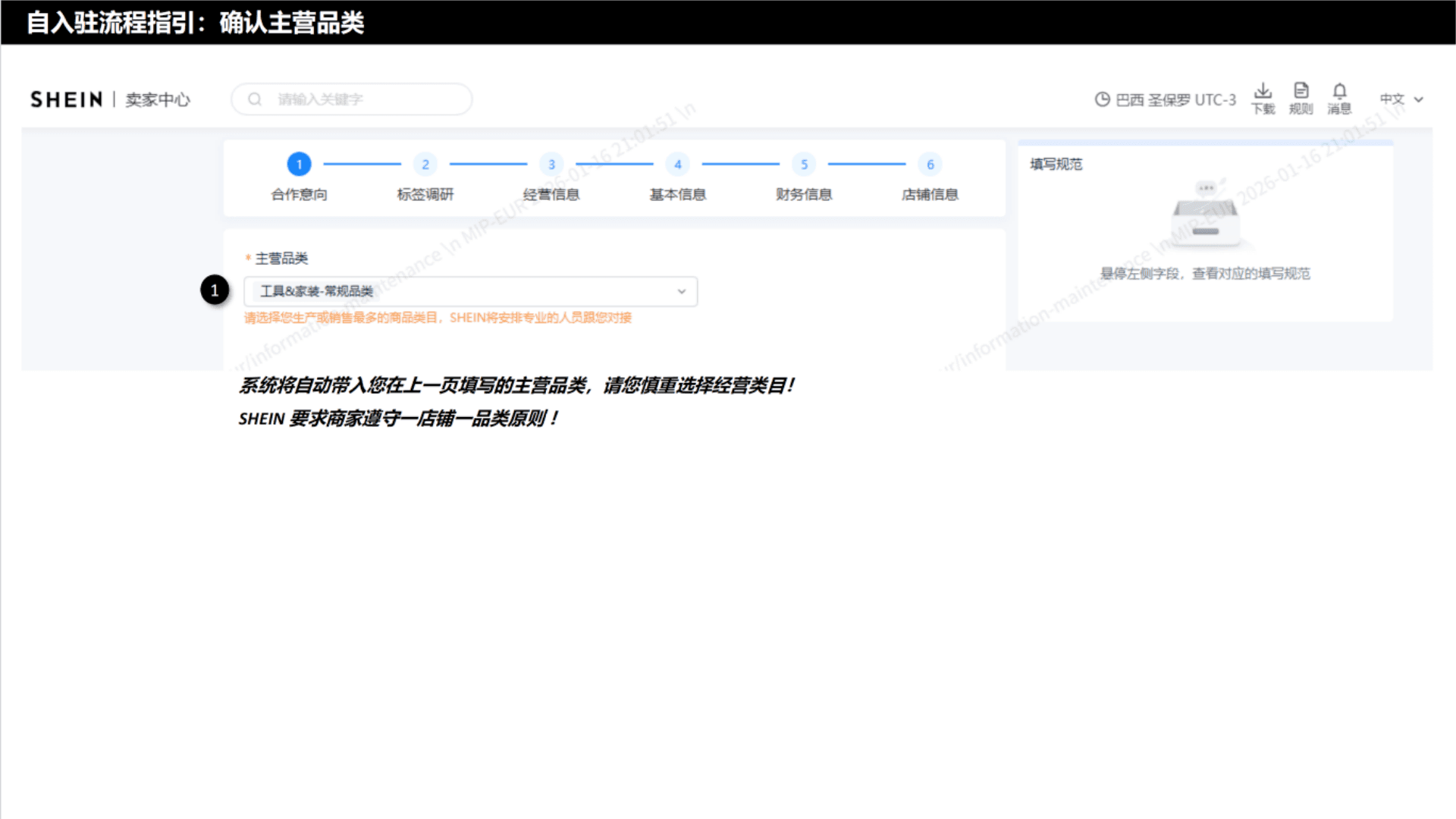The width and height of the screenshot is (1456, 819).
Task: Click the 卖家中心 title link
Action: pos(158,99)
